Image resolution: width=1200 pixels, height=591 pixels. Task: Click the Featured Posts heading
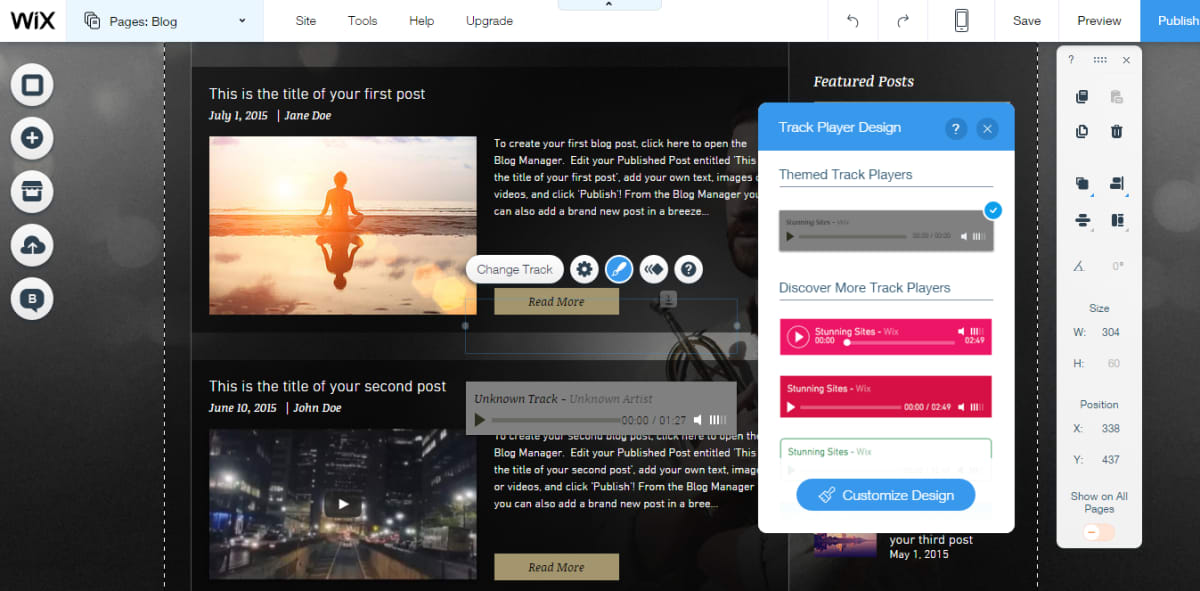pyautogui.click(x=864, y=81)
